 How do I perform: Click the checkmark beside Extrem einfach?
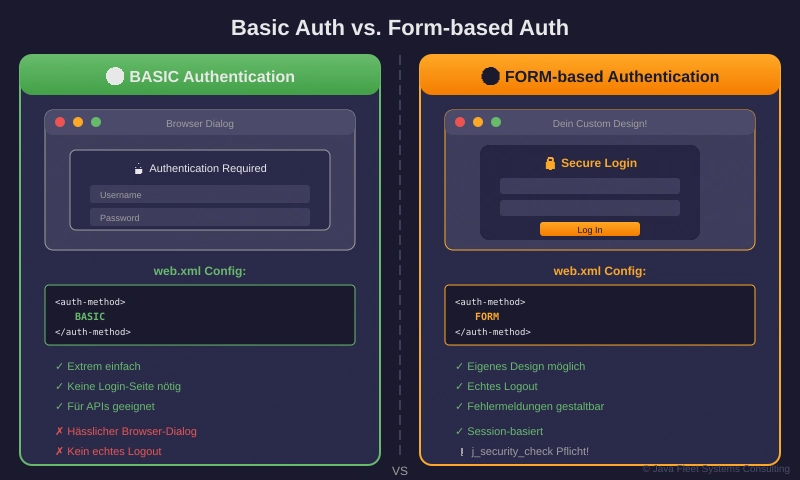59,366
